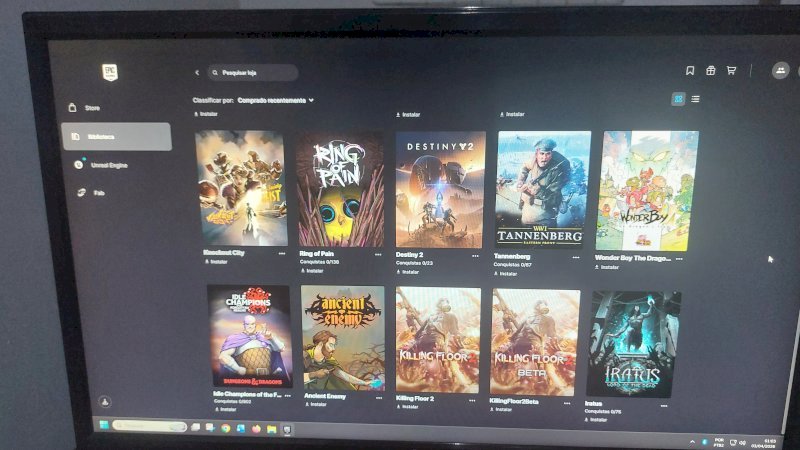Screen dimensions: 800x450
Task: Focus the Pesquisar loja search field
Action: click(253, 72)
